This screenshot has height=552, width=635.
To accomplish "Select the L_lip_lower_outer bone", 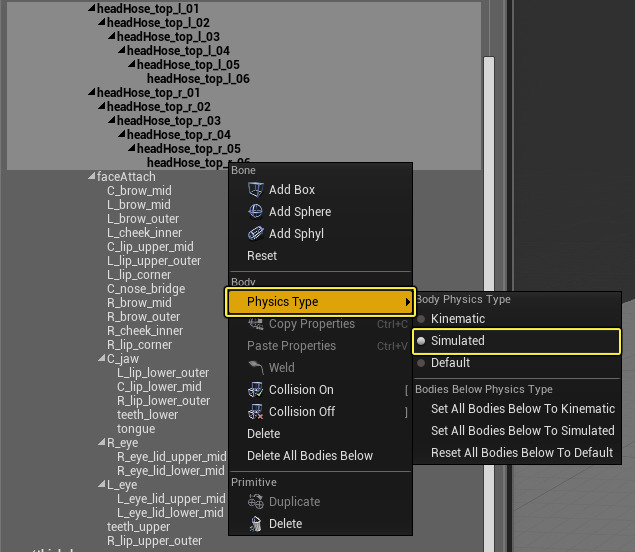I will click(x=163, y=373).
